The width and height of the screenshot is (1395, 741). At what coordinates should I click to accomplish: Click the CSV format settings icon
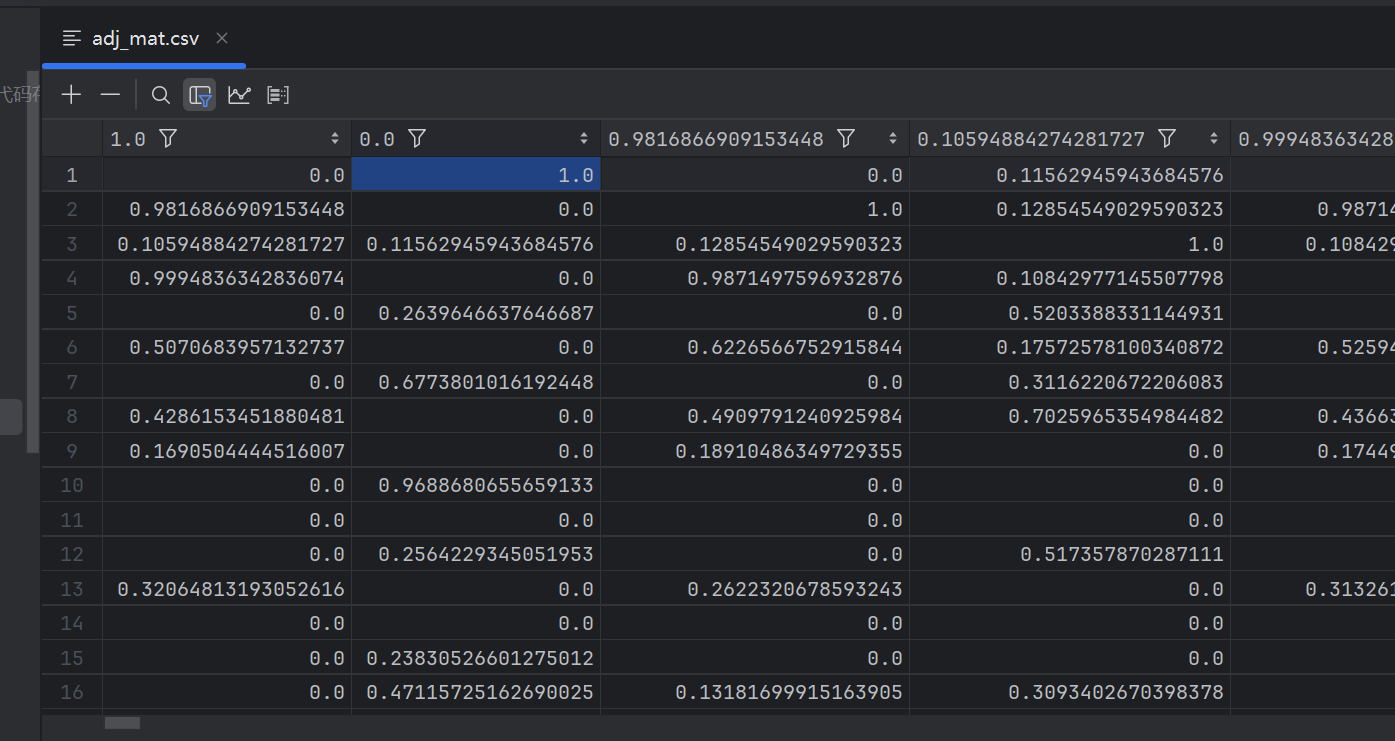pyautogui.click(x=278, y=95)
